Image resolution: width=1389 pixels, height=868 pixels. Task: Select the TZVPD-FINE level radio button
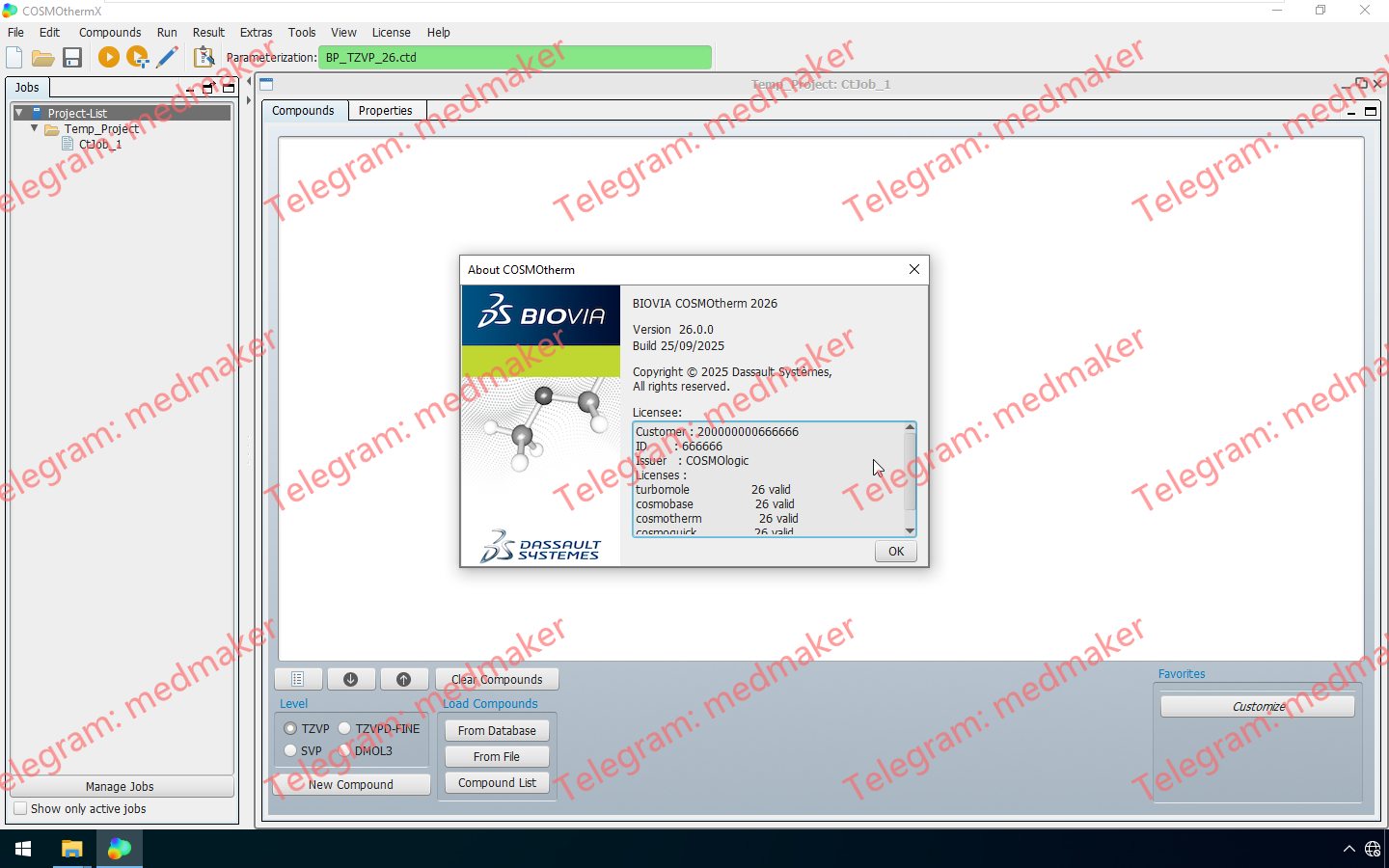[343, 729]
